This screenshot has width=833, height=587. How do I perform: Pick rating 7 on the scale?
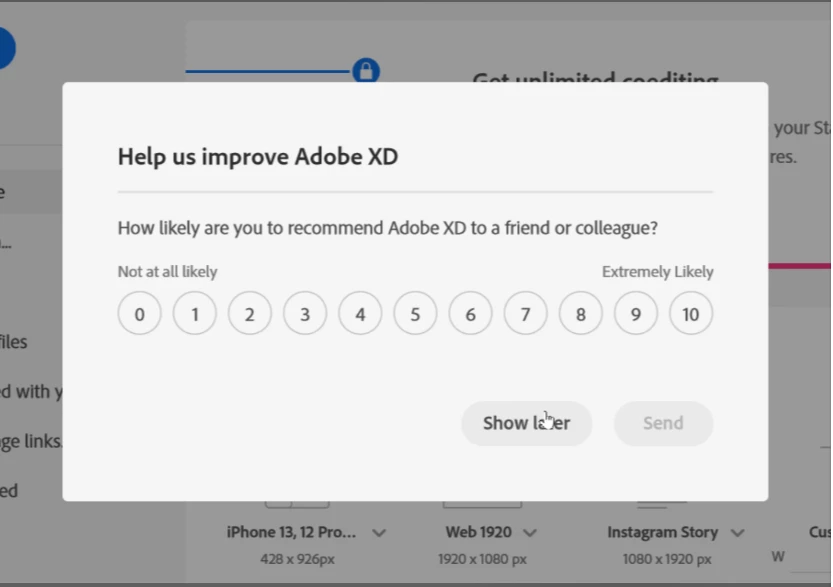[x=525, y=313]
